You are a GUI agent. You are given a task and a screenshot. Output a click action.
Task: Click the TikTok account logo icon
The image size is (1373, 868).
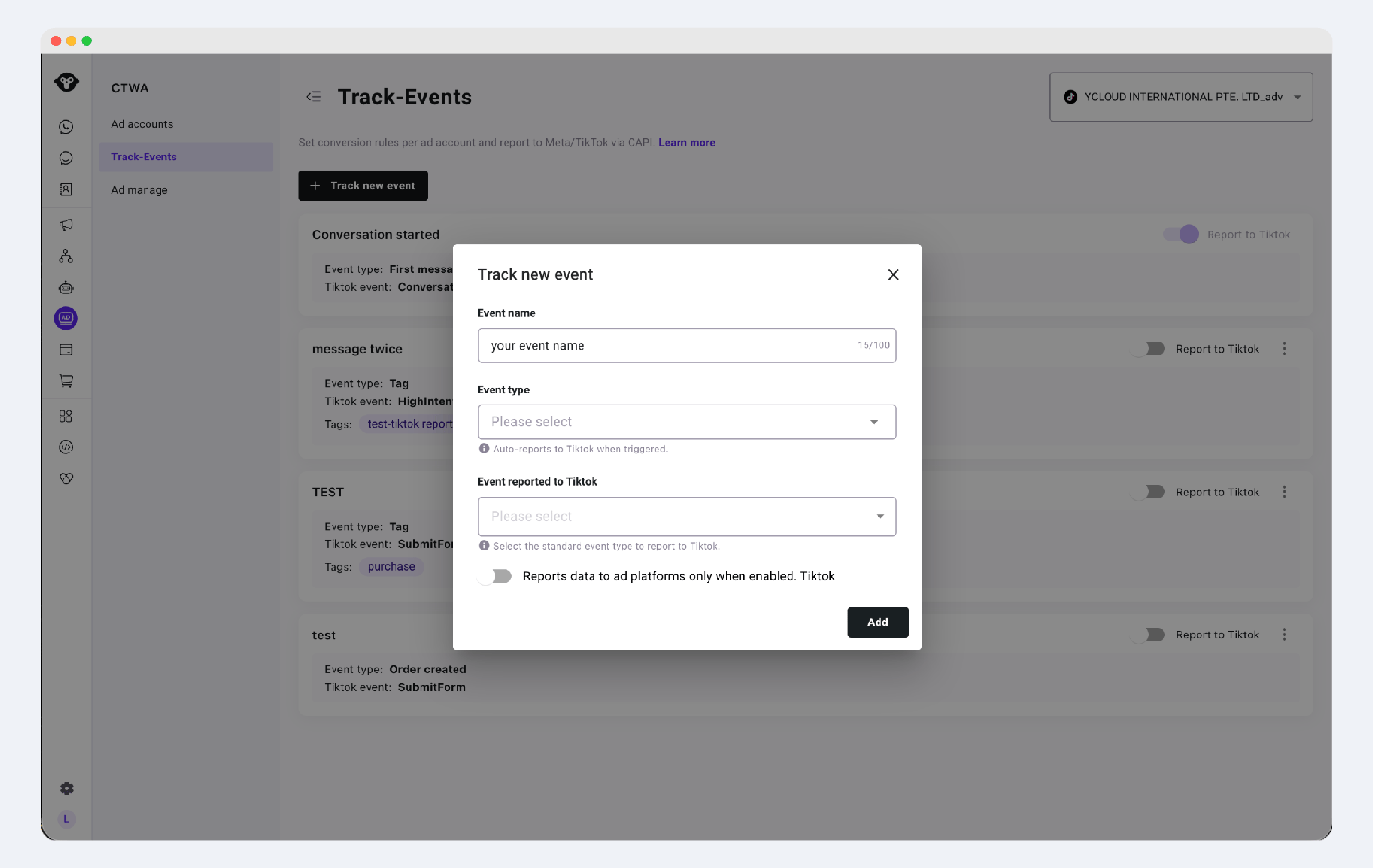[x=1070, y=97]
